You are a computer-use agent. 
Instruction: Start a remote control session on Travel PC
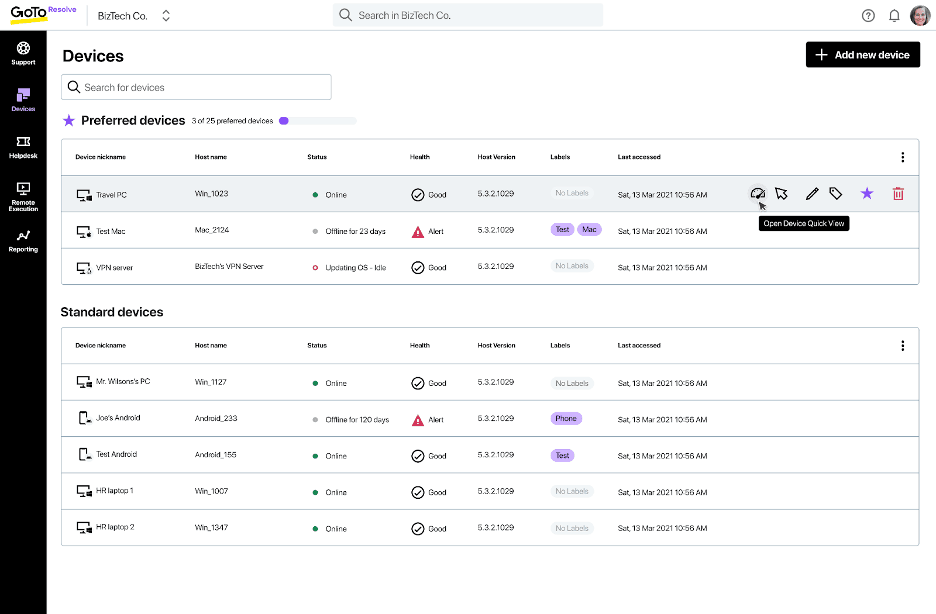pyautogui.click(x=783, y=193)
